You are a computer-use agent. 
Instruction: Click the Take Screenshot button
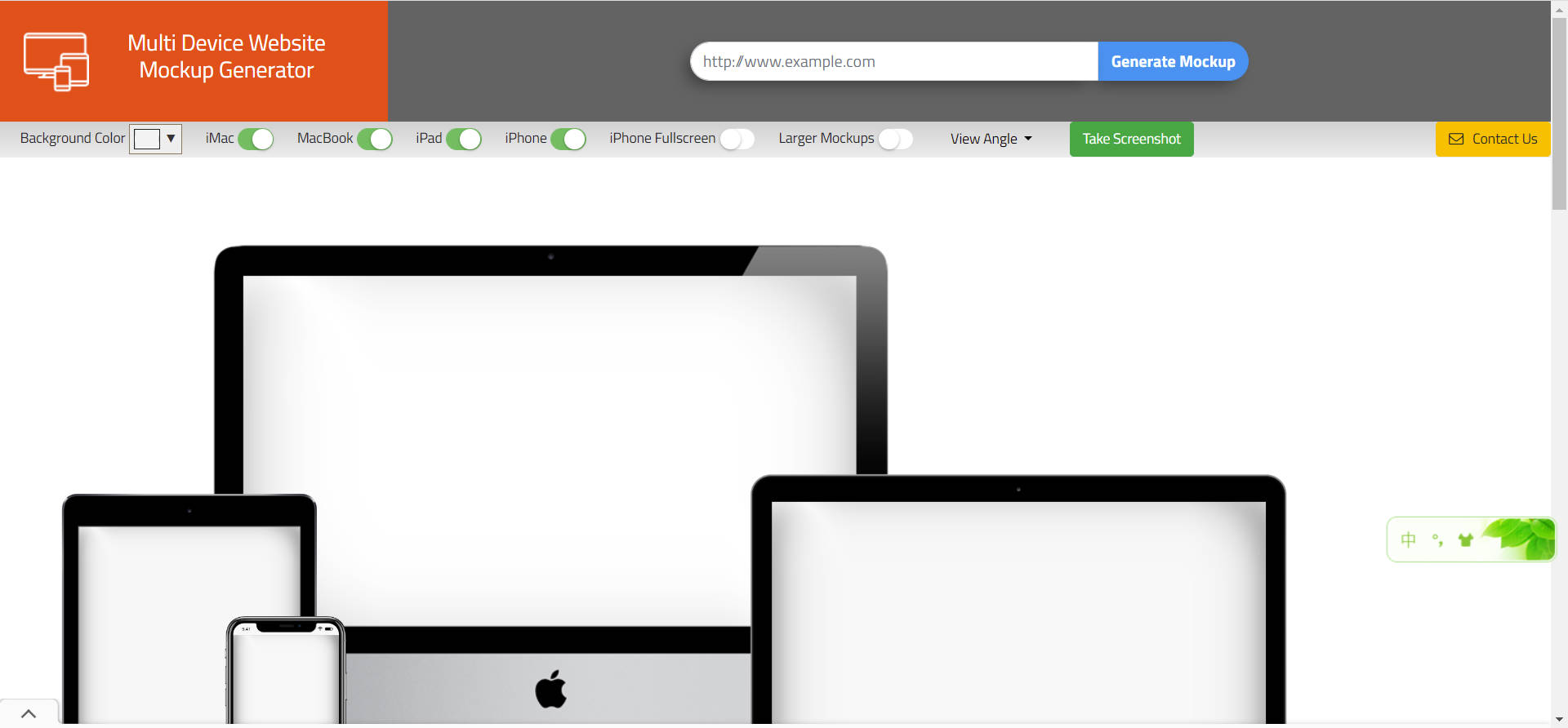click(x=1131, y=139)
